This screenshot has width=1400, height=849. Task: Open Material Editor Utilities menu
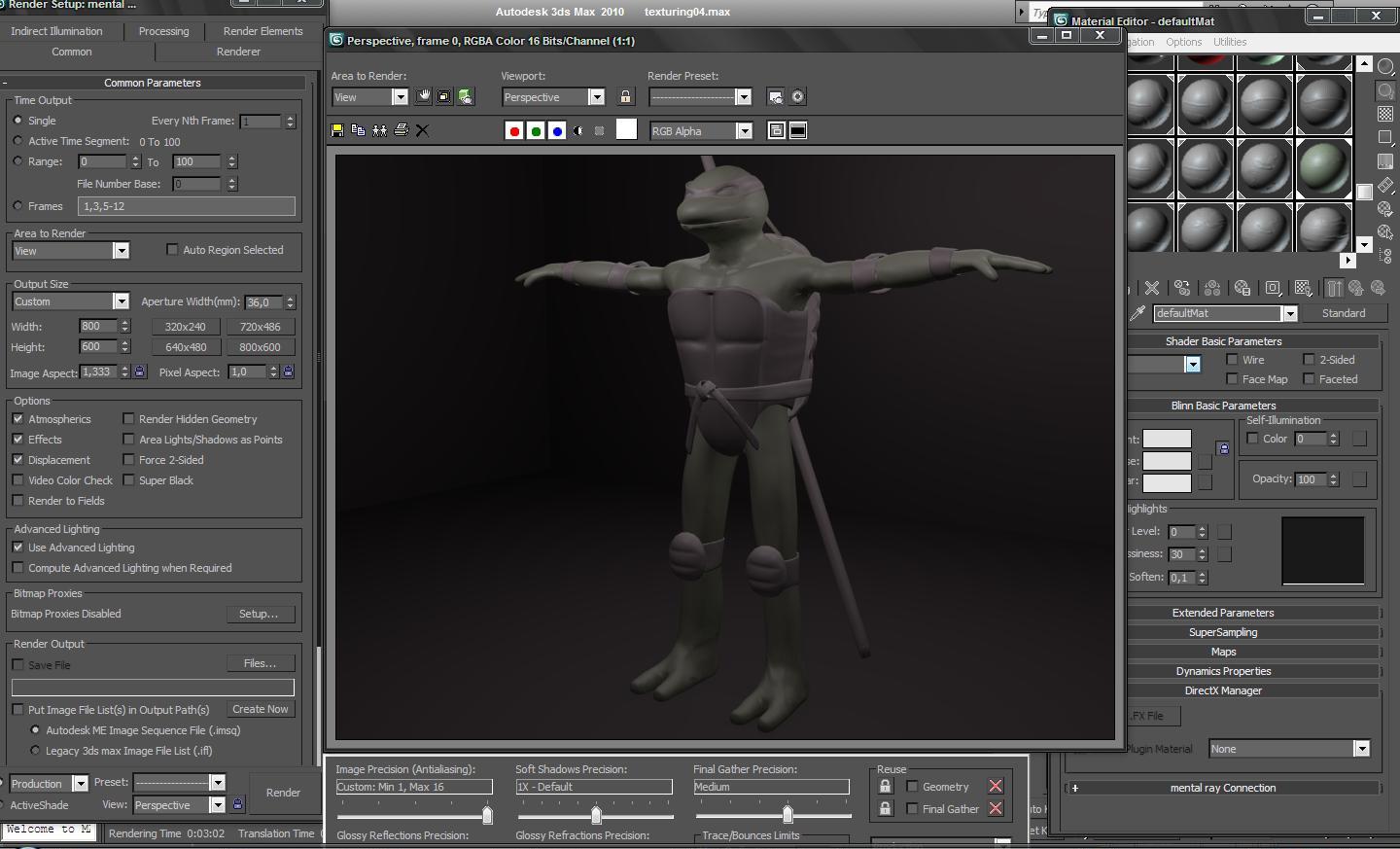[x=1230, y=42]
